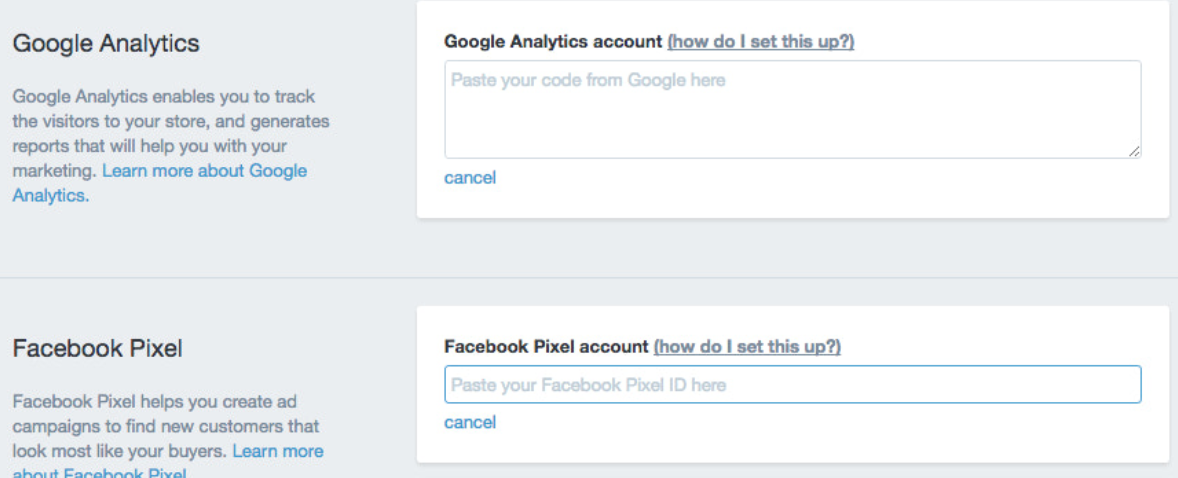Click the "Facebook Pixel account" field label

[546, 347]
